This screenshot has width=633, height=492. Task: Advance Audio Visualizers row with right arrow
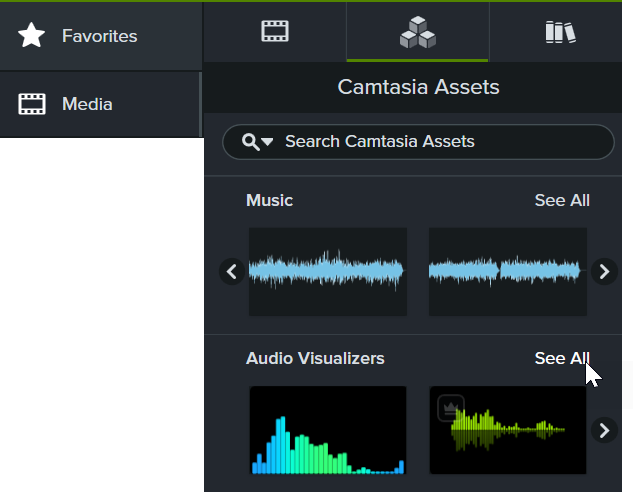tap(604, 430)
